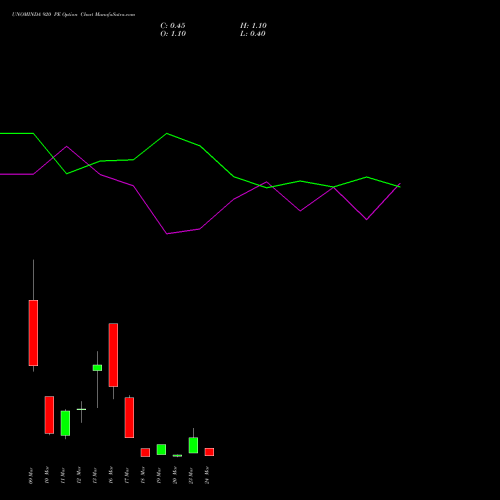
Task: Click the open value O: 1.10
Action: pyautogui.click(x=173, y=34)
